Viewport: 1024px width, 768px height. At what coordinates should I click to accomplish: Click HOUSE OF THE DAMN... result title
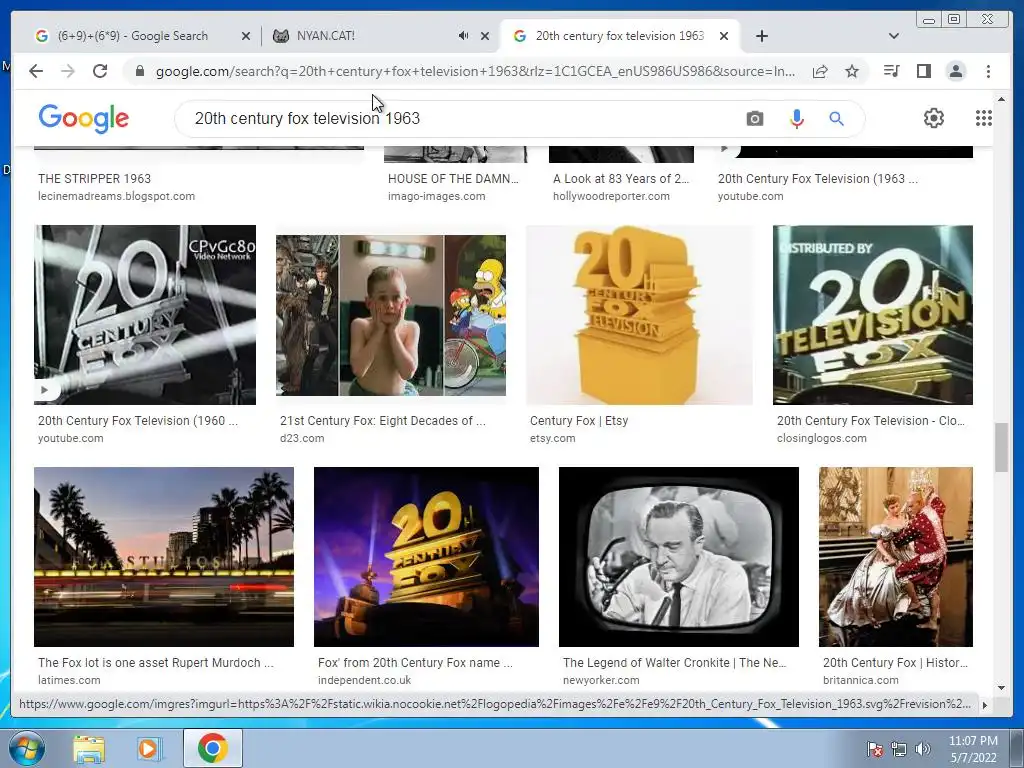453,179
